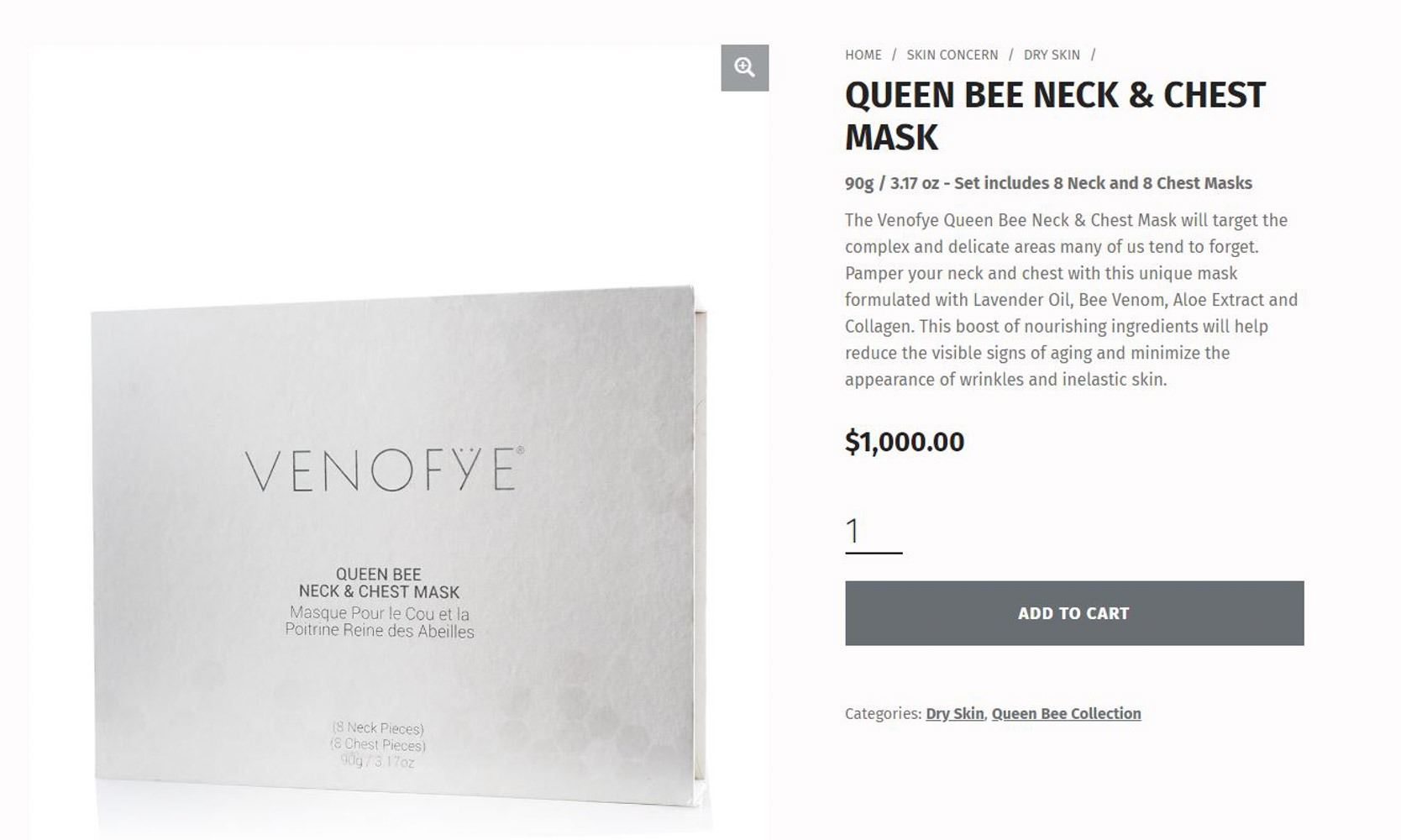1401x840 pixels.
Task: Click the $1,000.00 price text
Action: coord(904,442)
